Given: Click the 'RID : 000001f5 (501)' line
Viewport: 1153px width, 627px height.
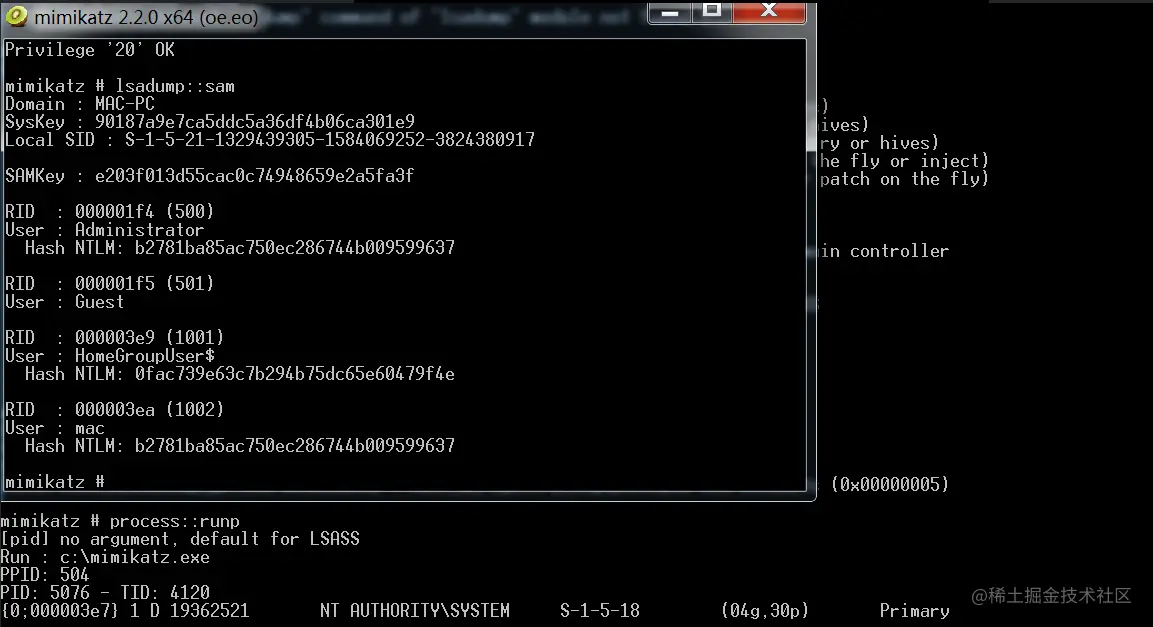Looking at the screenshot, I should 110,284.
